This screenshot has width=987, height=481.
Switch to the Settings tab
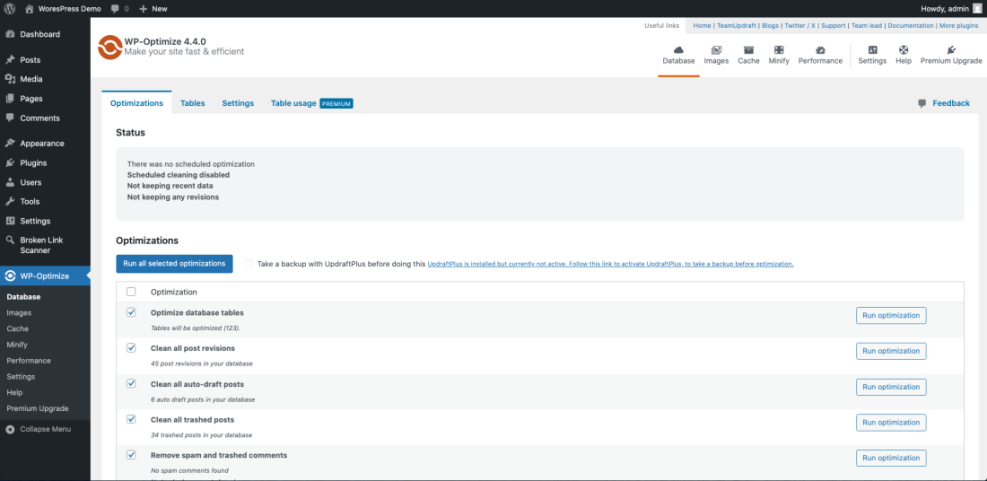(238, 103)
